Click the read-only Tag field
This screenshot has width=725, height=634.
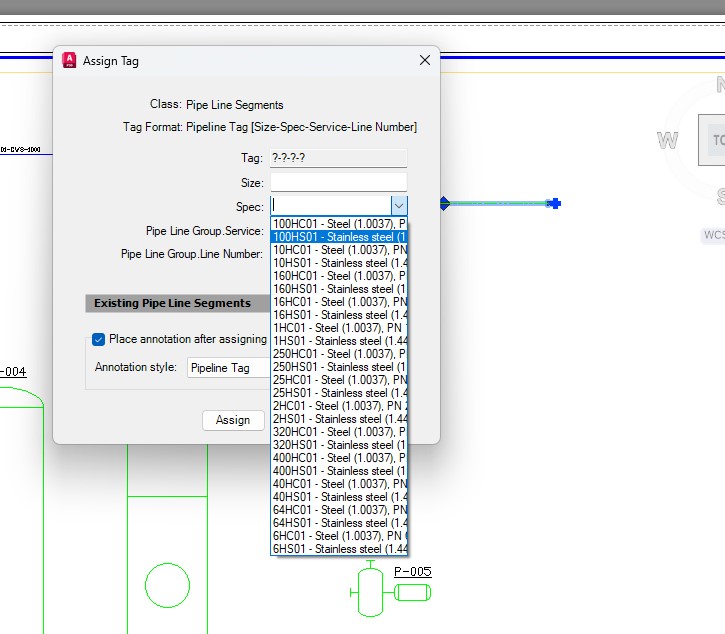338,158
